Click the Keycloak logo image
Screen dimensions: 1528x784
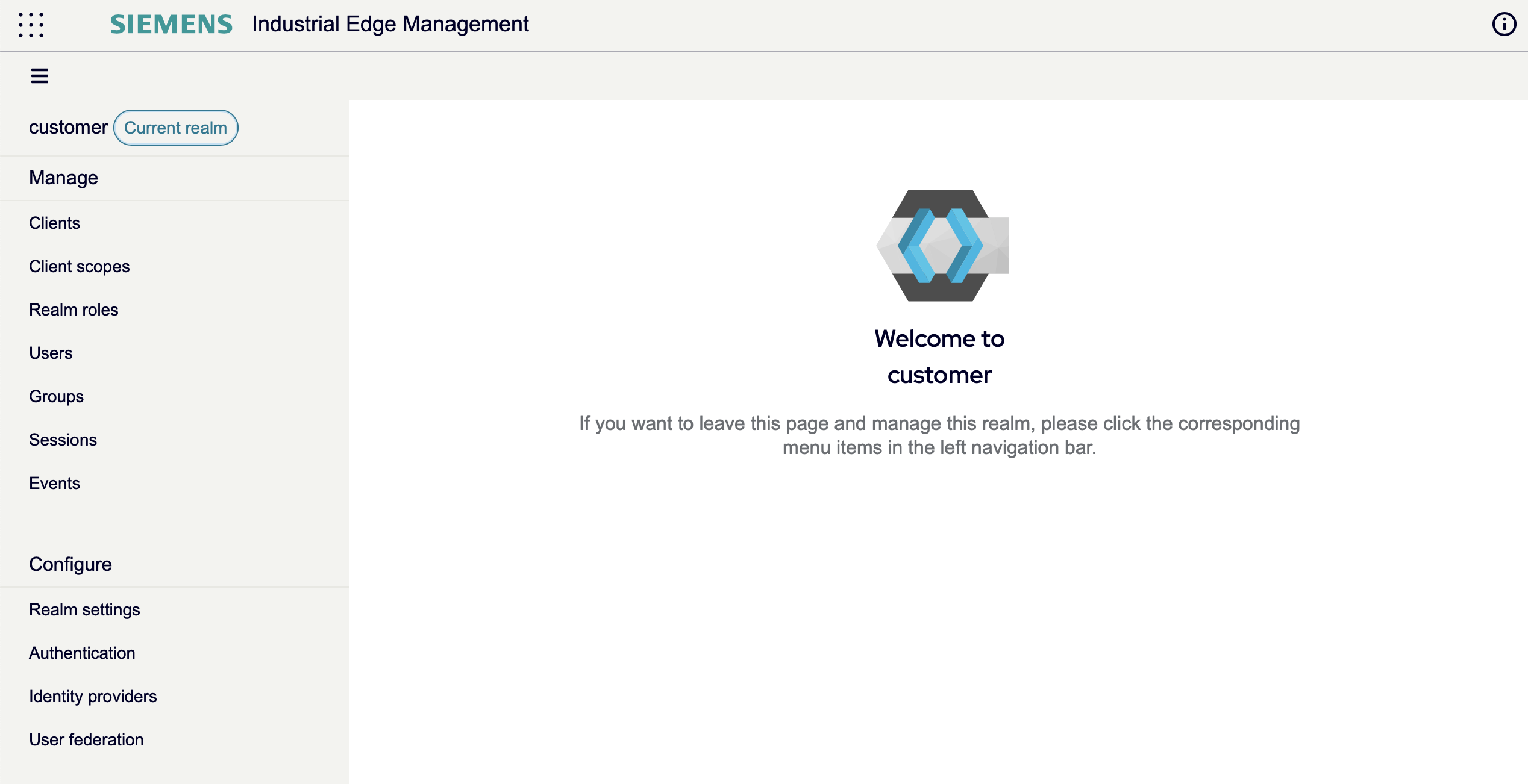point(942,246)
